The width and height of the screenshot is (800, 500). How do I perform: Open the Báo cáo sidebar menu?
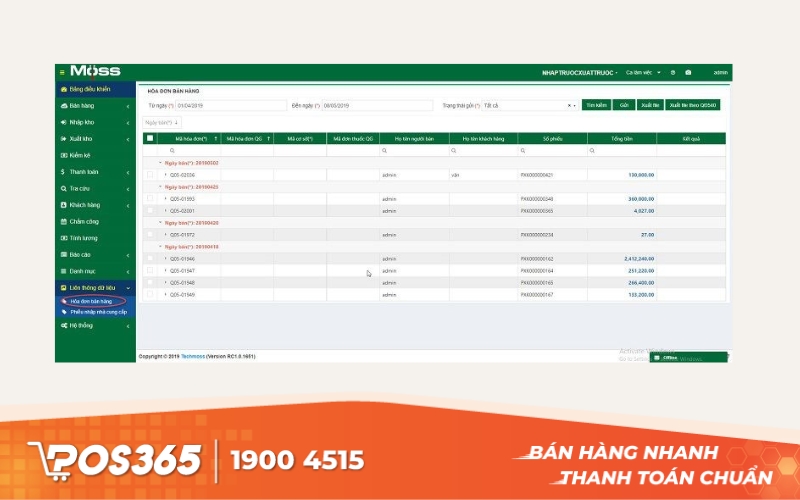tap(95, 255)
